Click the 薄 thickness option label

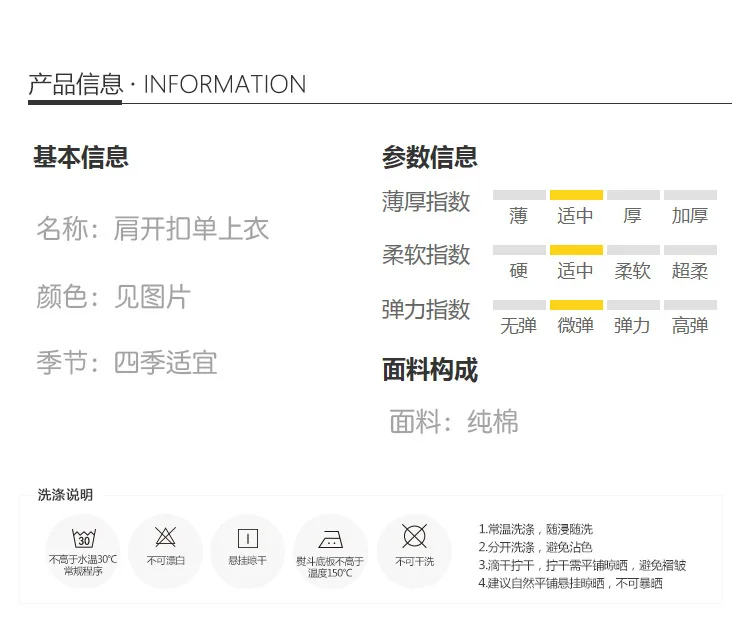(518, 216)
